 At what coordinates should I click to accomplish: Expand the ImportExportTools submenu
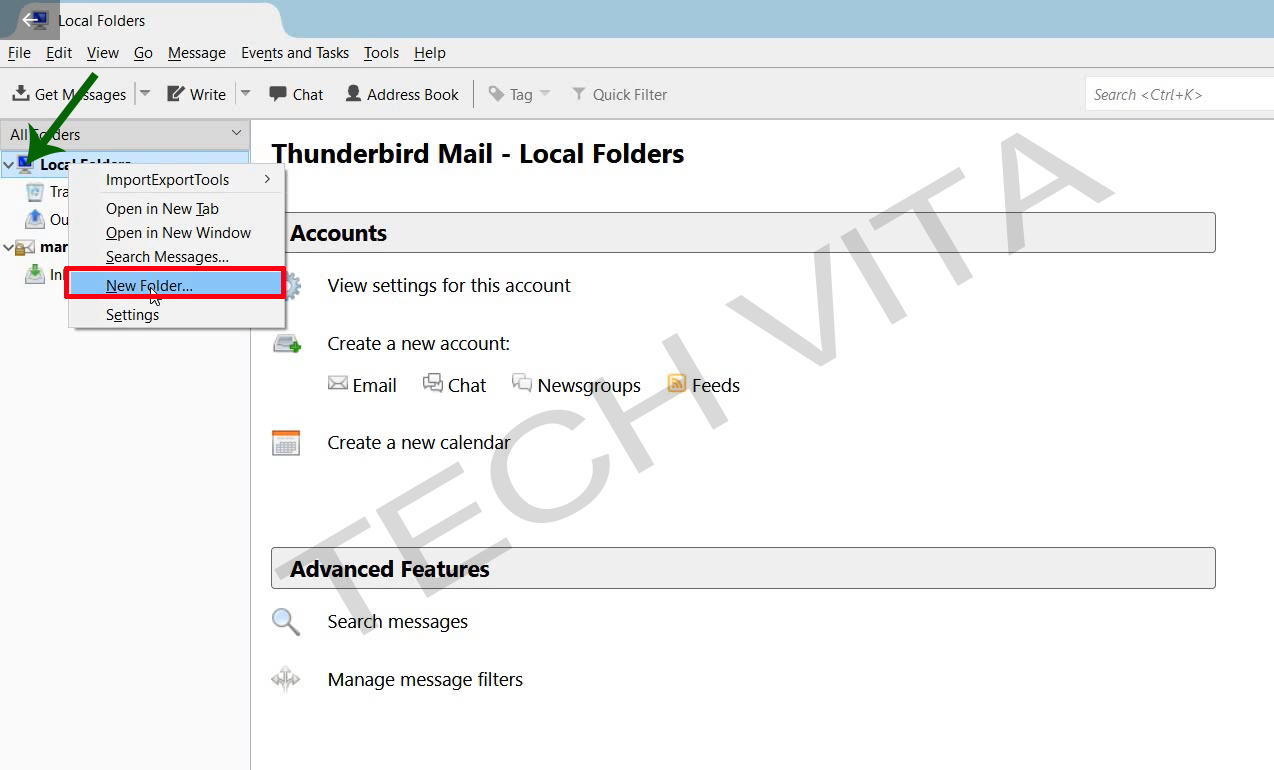pos(177,180)
